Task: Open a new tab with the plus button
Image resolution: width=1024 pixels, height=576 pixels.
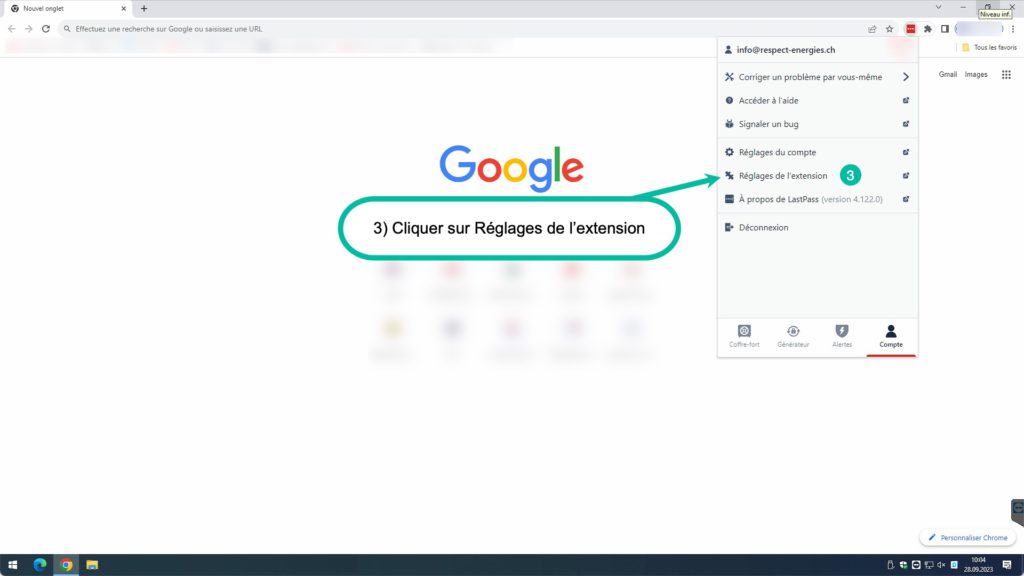Action: [144, 8]
